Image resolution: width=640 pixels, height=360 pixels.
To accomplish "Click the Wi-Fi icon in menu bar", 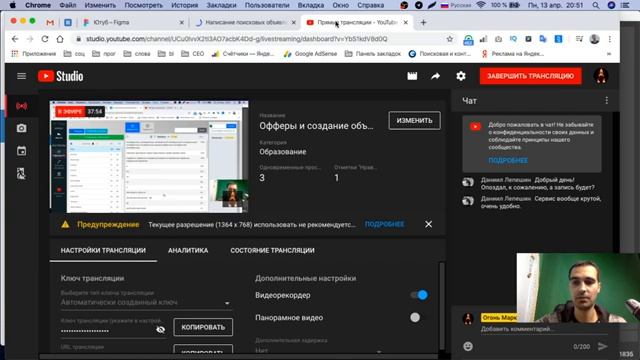I will pos(481,5).
